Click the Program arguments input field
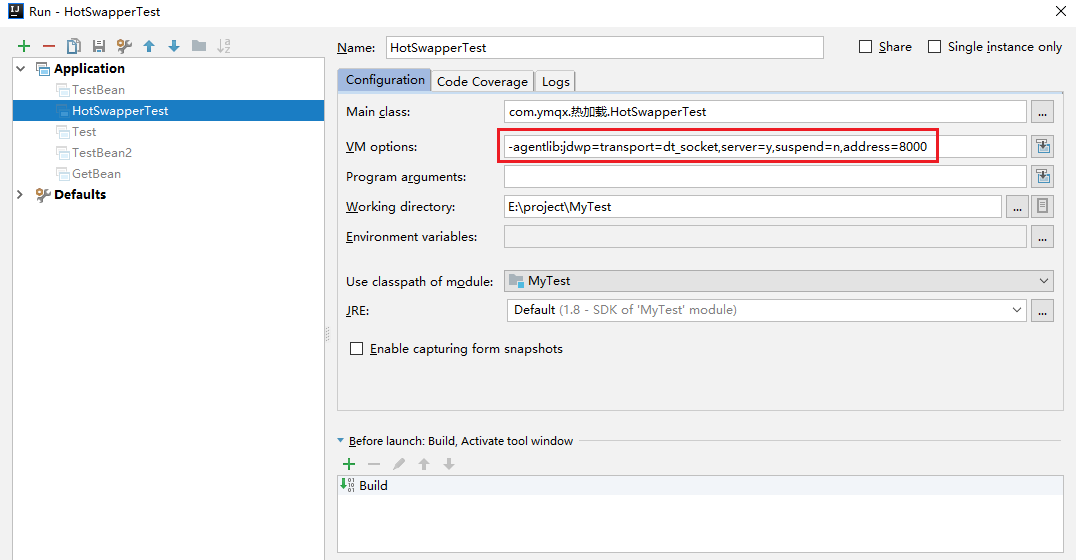The image size is (1076, 560). click(x=765, y=176)
